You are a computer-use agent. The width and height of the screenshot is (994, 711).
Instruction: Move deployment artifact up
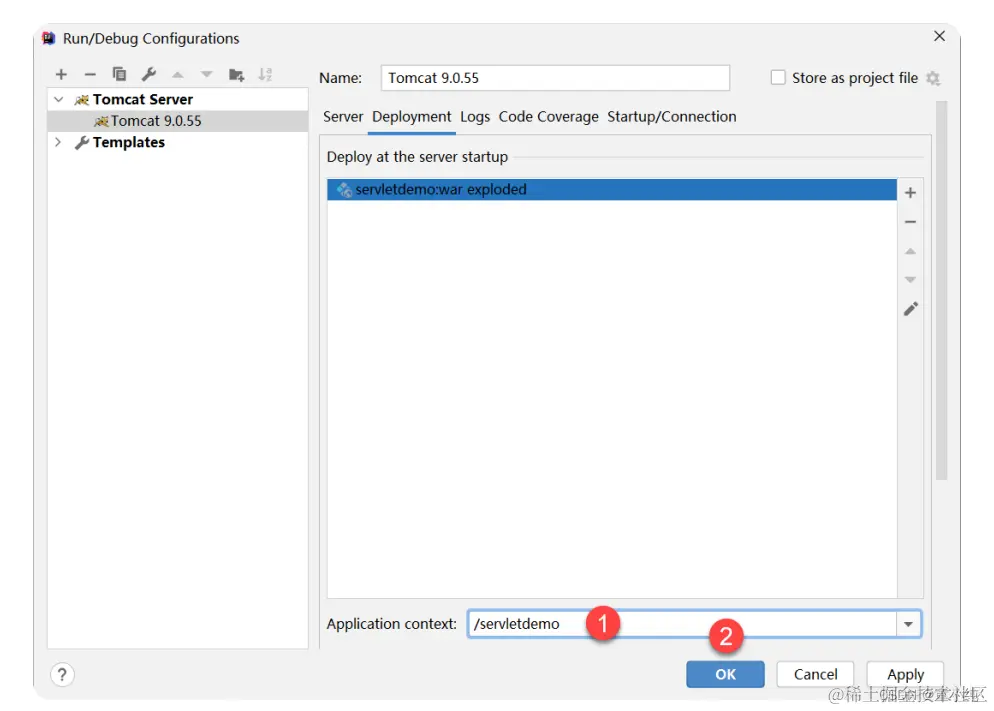click(x=910, y=252)
